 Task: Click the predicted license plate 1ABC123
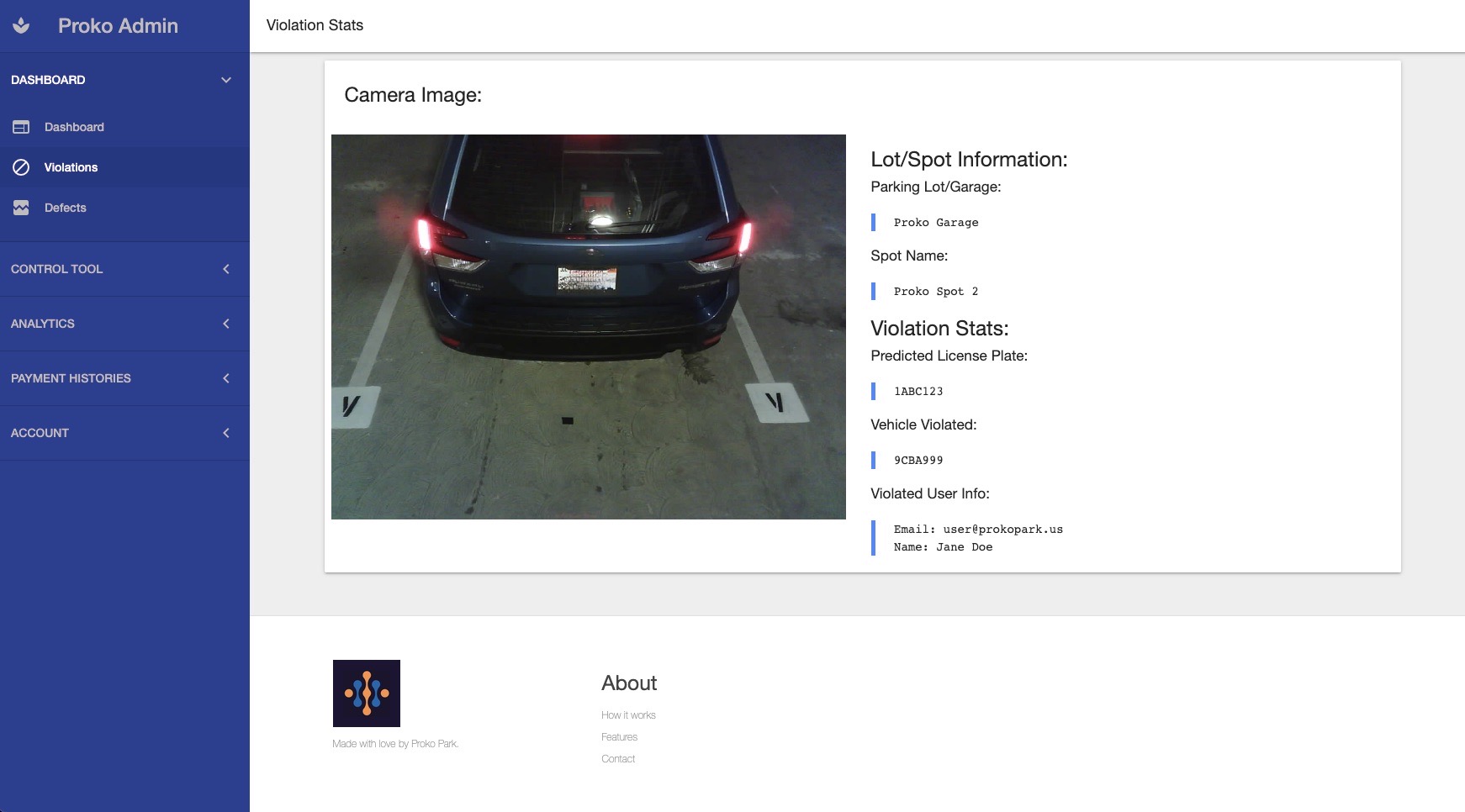pos(918,391)
